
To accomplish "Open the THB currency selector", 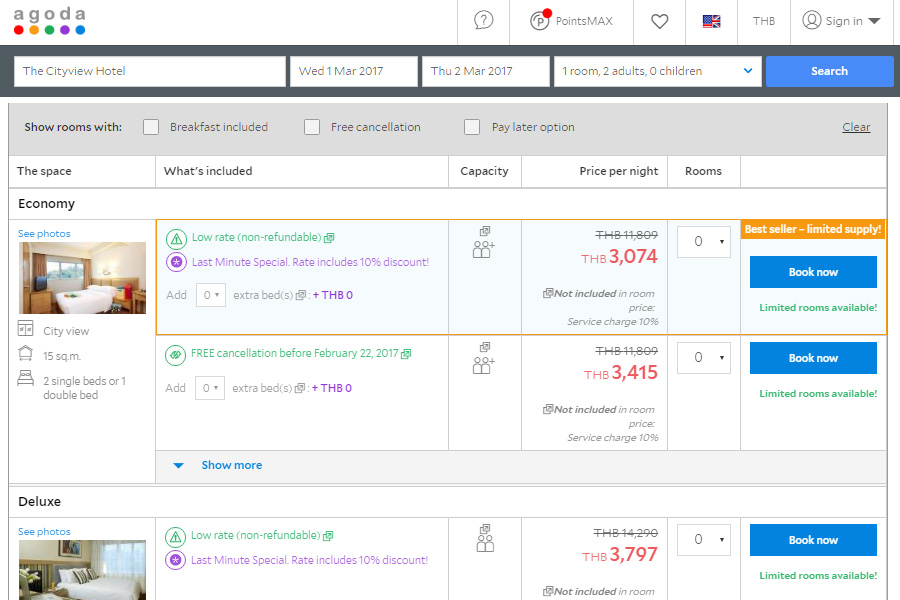I will (x=763, y=21).
